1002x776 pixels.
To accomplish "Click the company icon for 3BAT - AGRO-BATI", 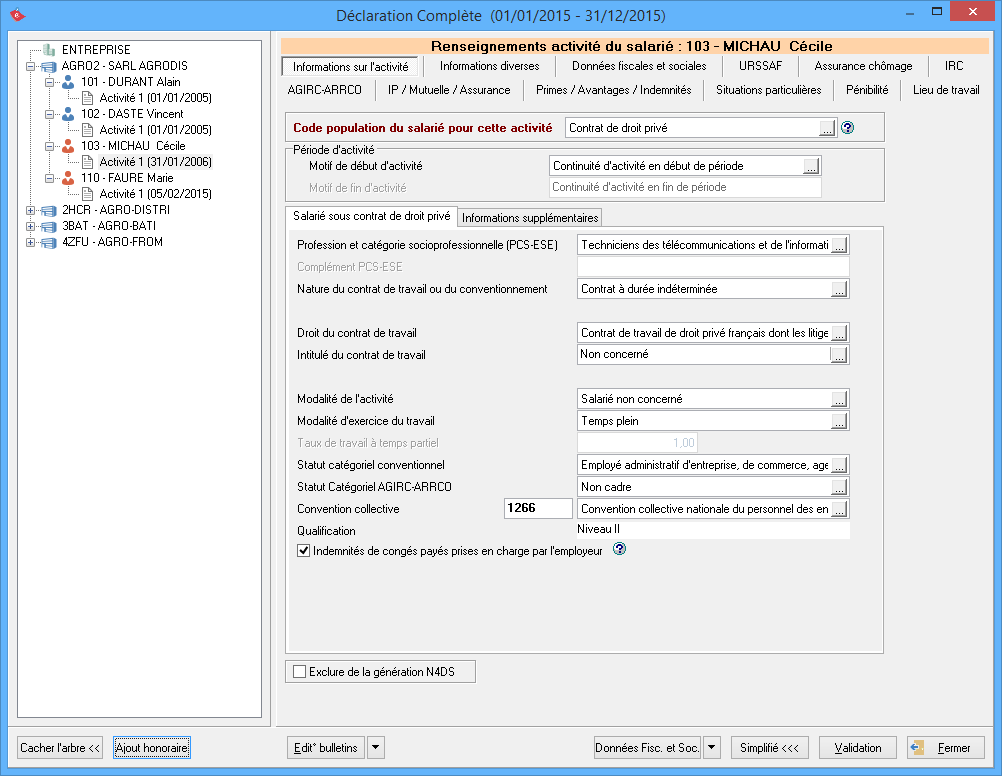I will pos(49,226).
